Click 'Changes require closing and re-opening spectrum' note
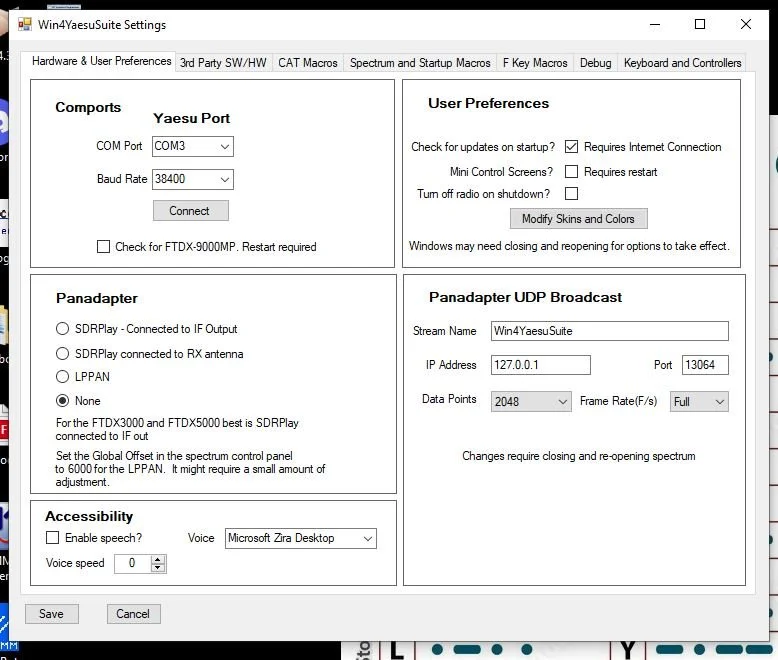Image resolution: width=778 pixels, height=660 pixels. point(579,456)
